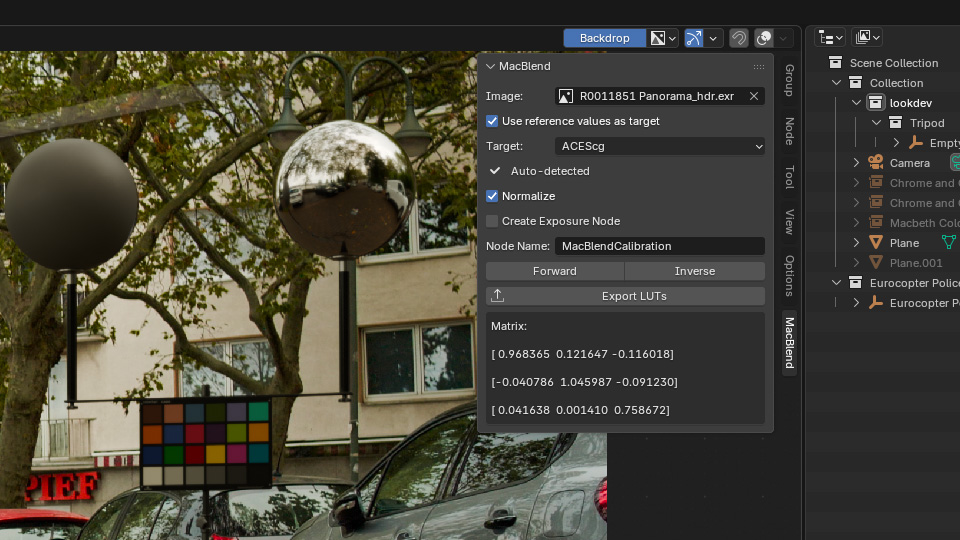Expand the Camera tree item
Image resolution: width=960 pixels, height=540 pixels.
point(857,163)
